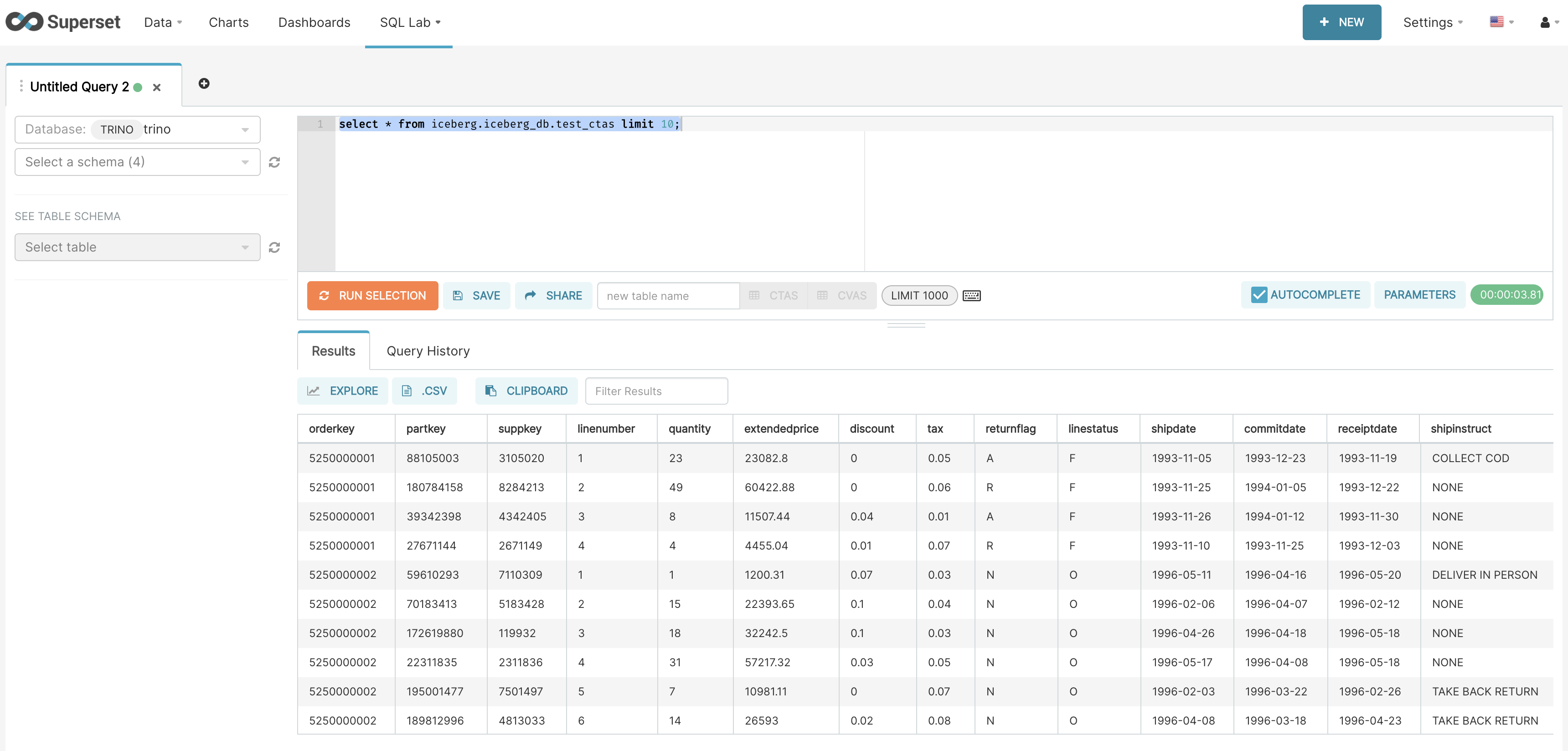Close the Untitled Query 2 tab
This screenshot has width=1568, height=751.
pos(156,87)
